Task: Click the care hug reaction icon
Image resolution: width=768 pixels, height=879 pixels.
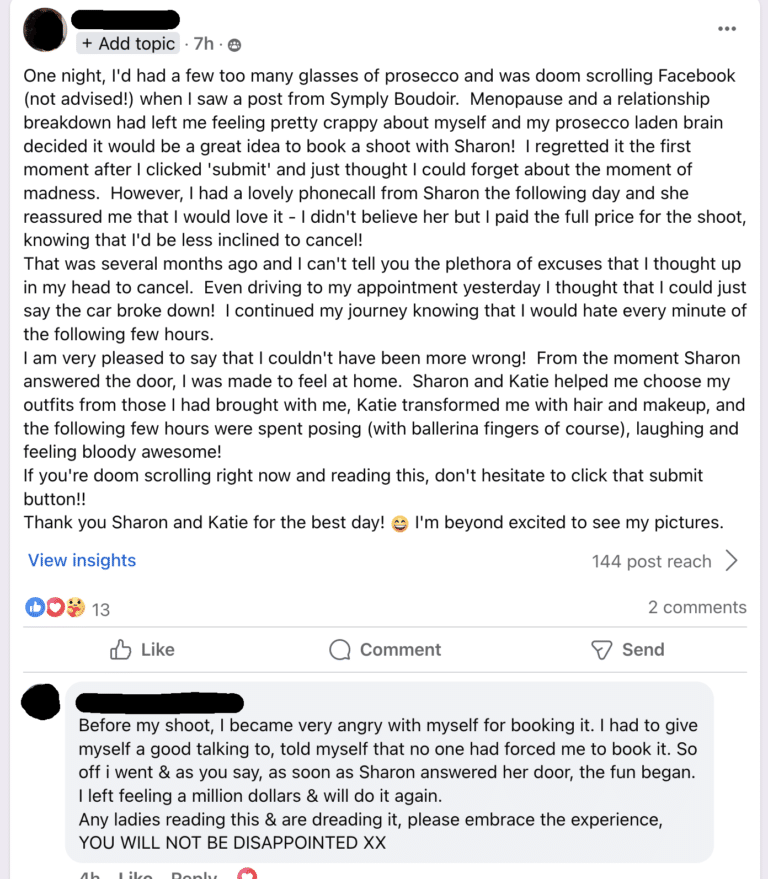Action: click(75, 607)
